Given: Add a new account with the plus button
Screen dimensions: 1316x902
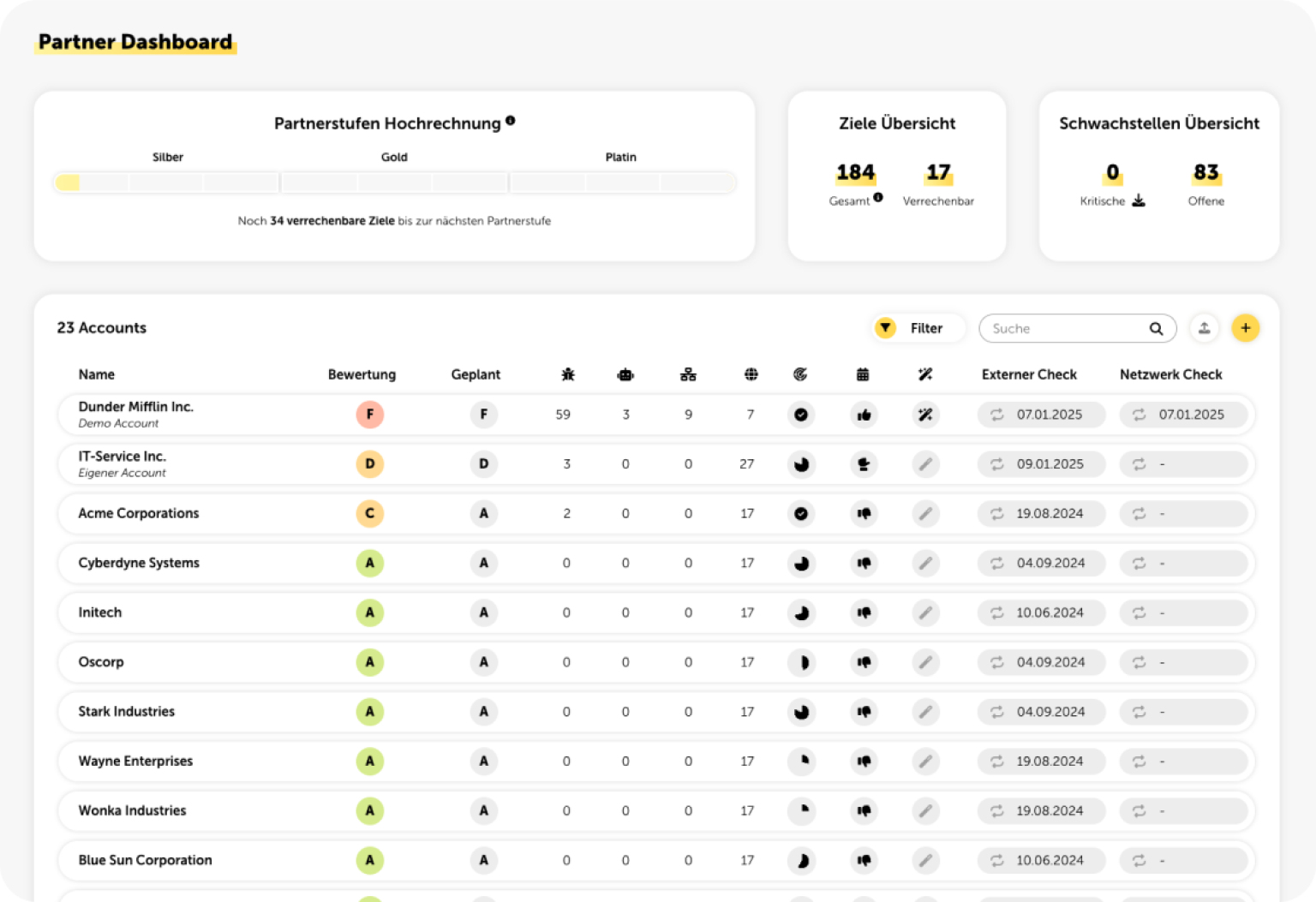Looking at the screenshot, I should (1246, 327).
